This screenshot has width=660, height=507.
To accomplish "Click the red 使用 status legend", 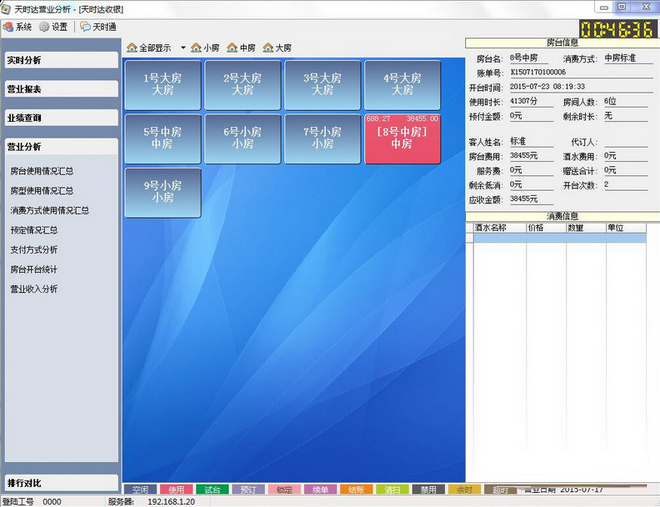I will coord(176,490).
